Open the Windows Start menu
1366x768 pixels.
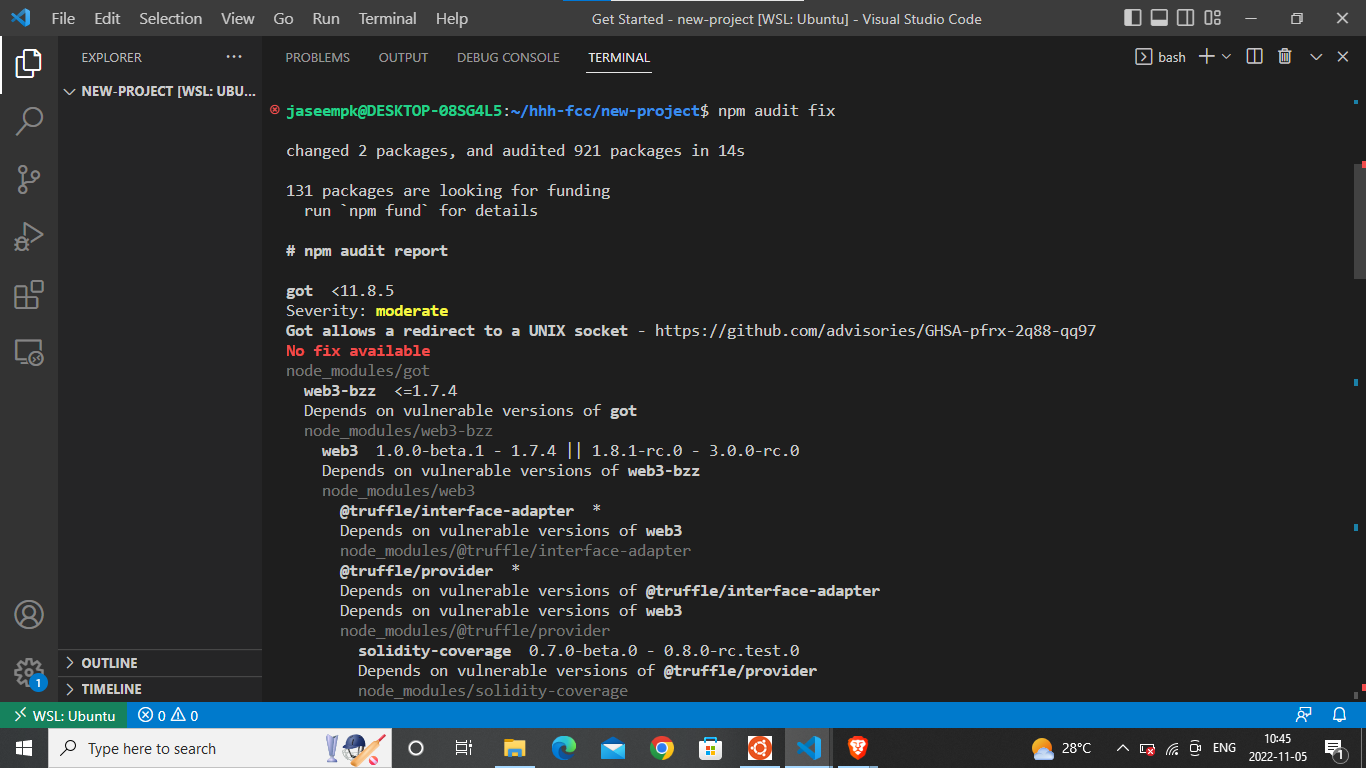click(24, 748)
